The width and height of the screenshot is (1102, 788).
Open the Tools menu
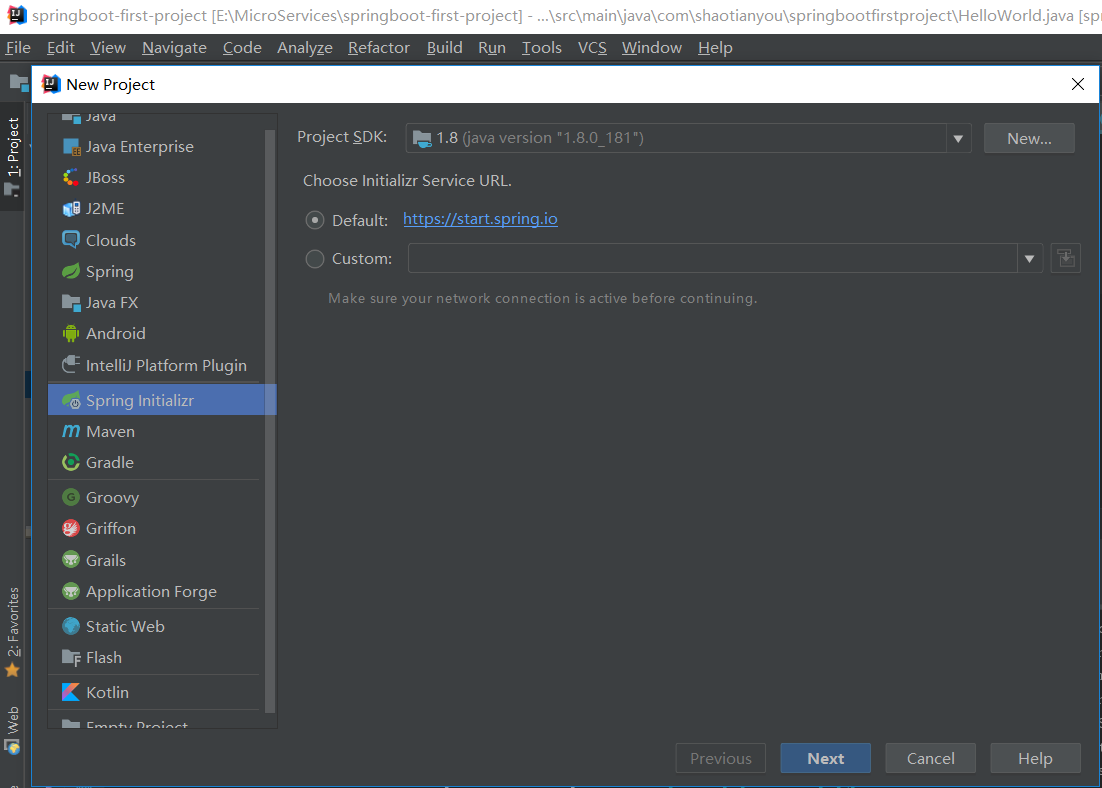[x=542, y=48]
